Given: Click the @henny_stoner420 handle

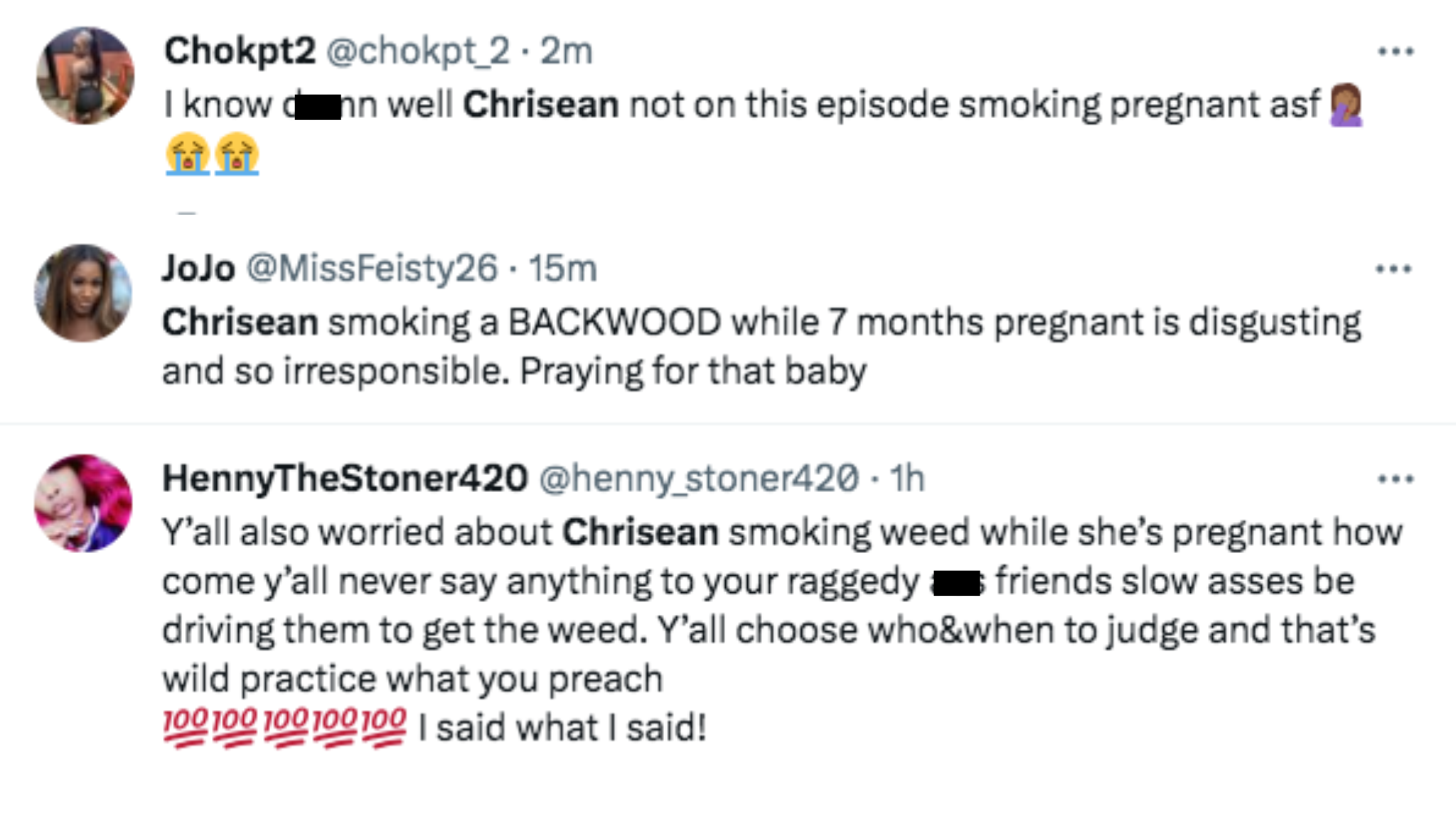Looking at the screenshot, I should coord(699,478).
